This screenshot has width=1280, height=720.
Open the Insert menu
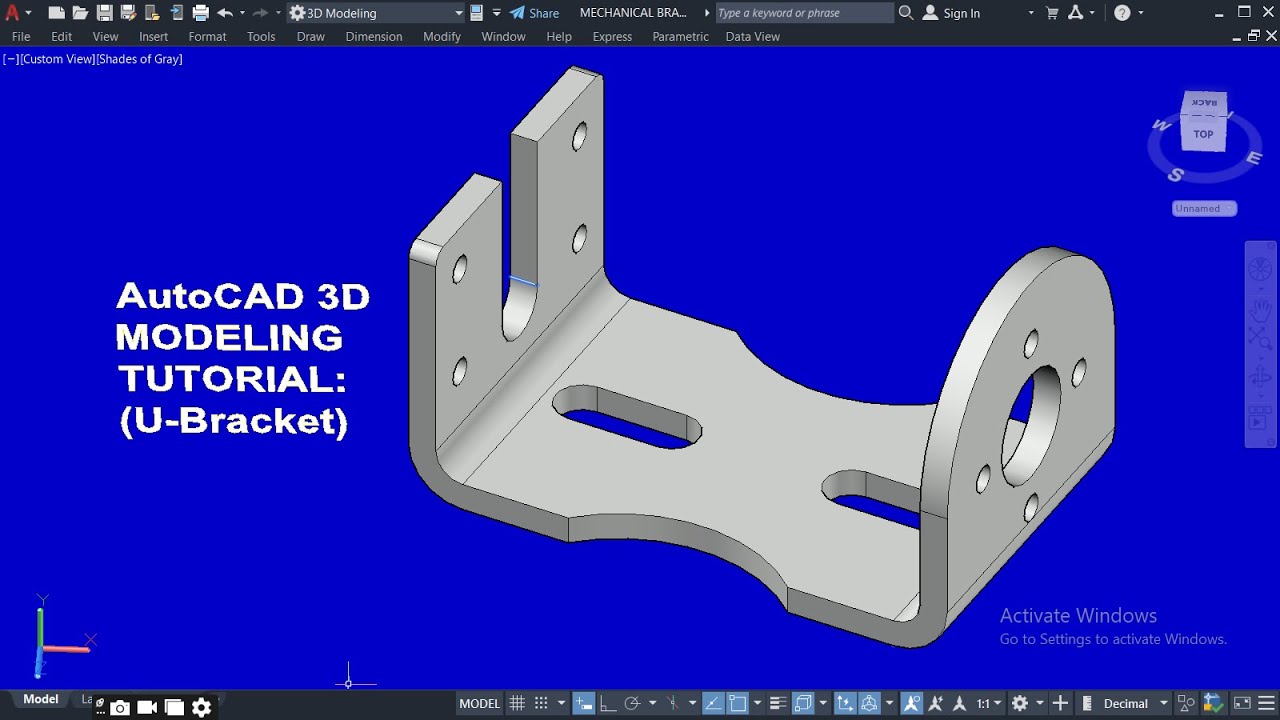pyautogui.click(x=153, y=36)
